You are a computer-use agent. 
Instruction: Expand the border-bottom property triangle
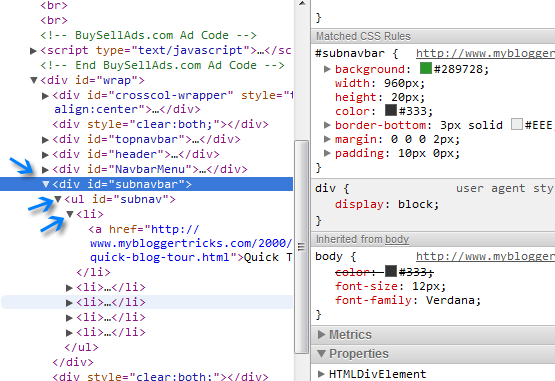tap(327, 125)
